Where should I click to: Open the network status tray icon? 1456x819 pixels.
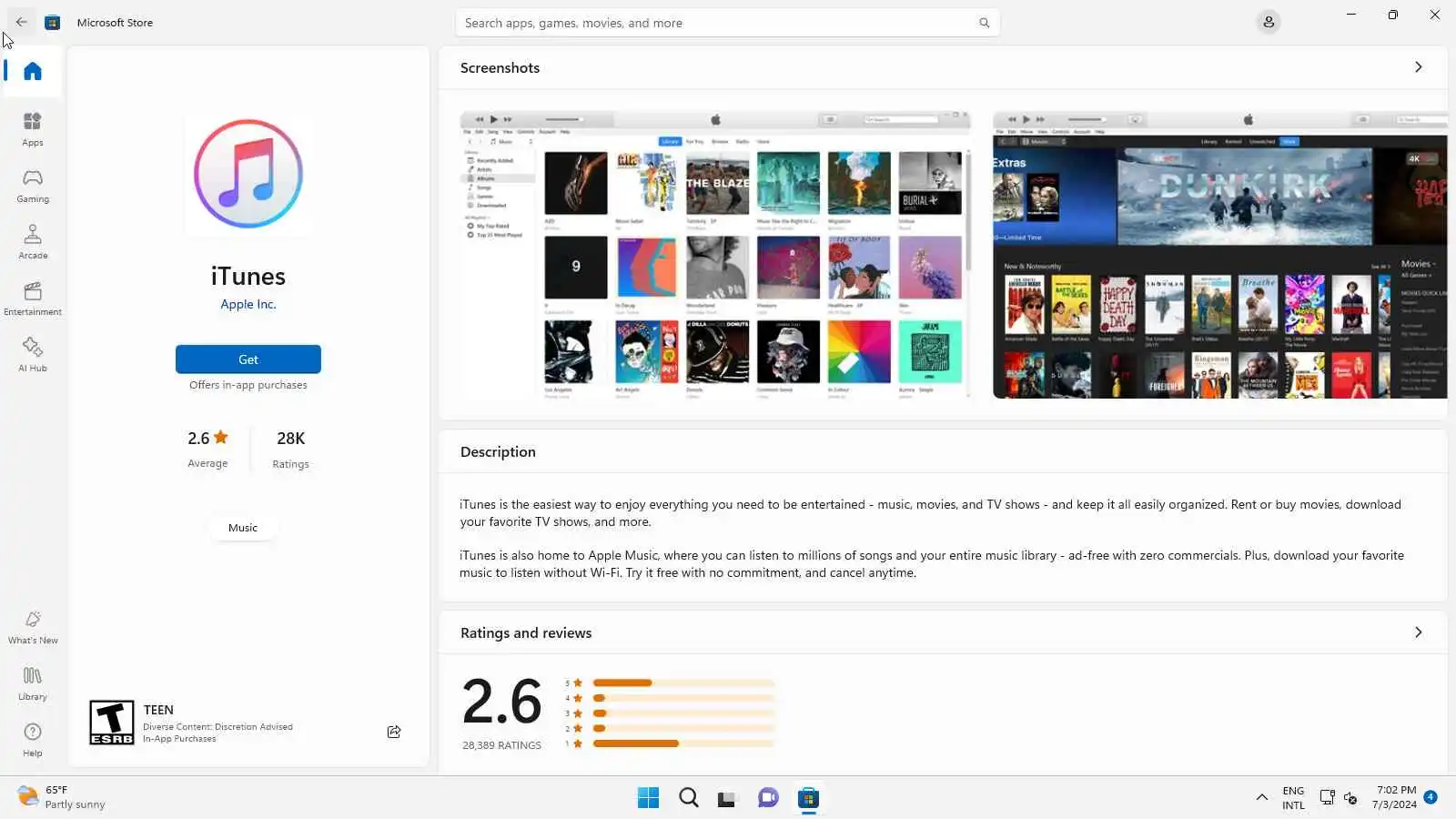(x=1327, y=797)
